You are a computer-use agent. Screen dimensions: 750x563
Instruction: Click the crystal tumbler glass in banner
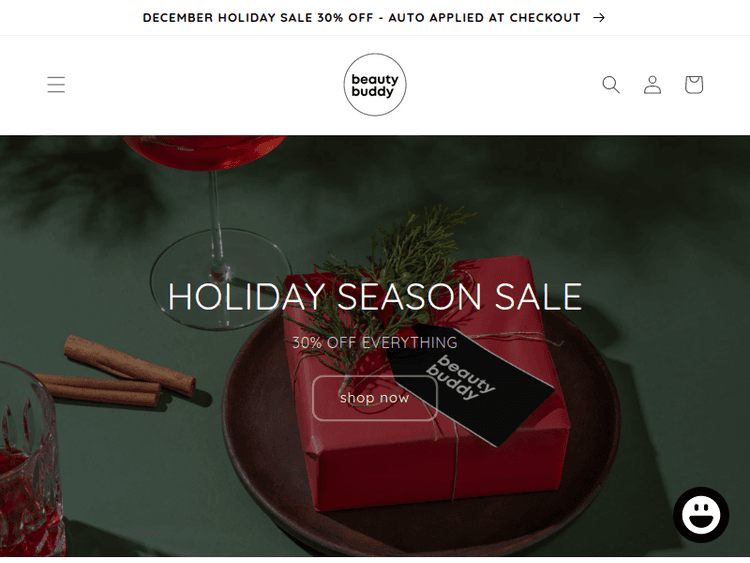tap(30, 459)
